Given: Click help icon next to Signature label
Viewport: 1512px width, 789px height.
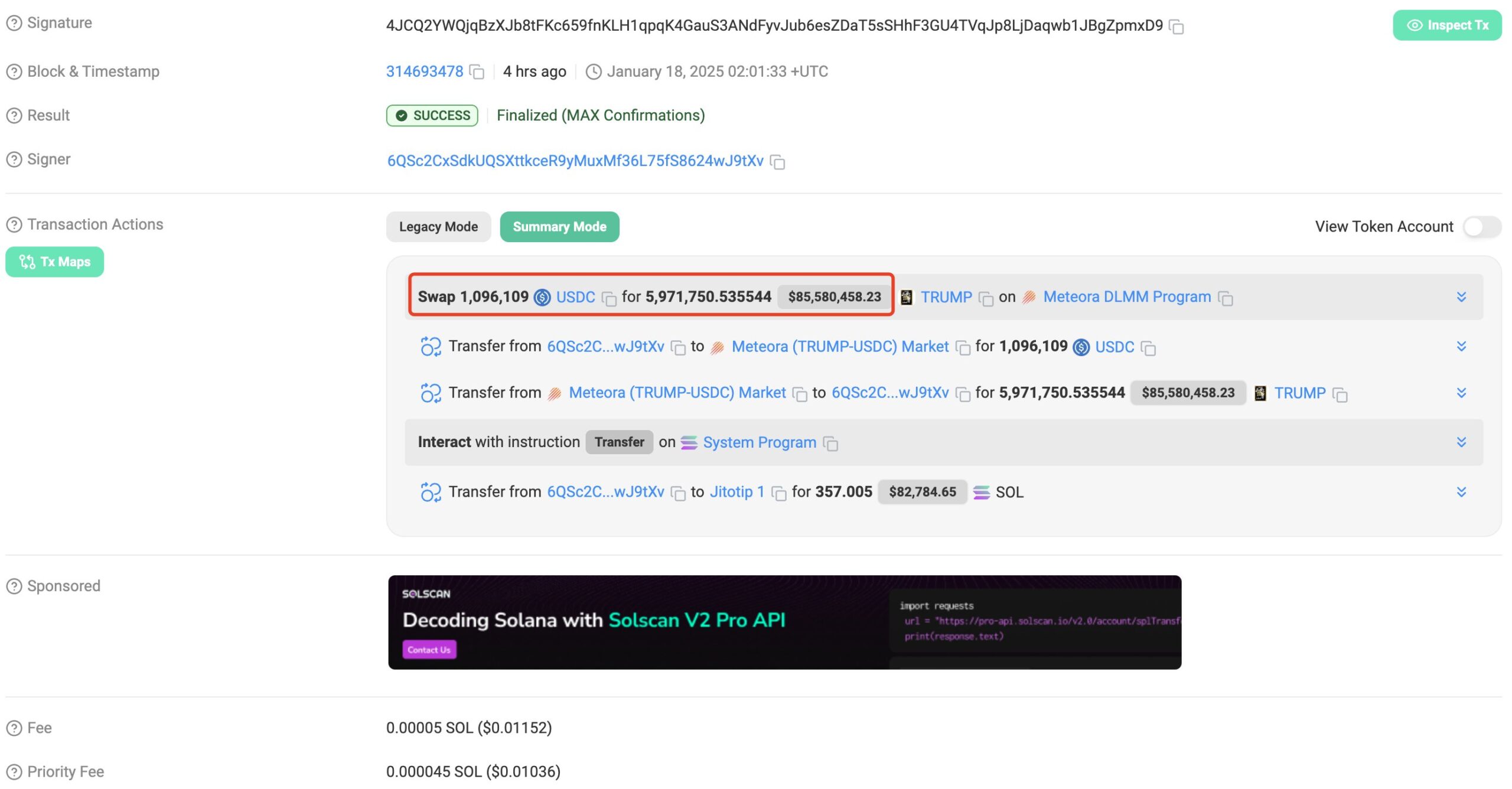Looking at the screenshot, I should (14, 23).
